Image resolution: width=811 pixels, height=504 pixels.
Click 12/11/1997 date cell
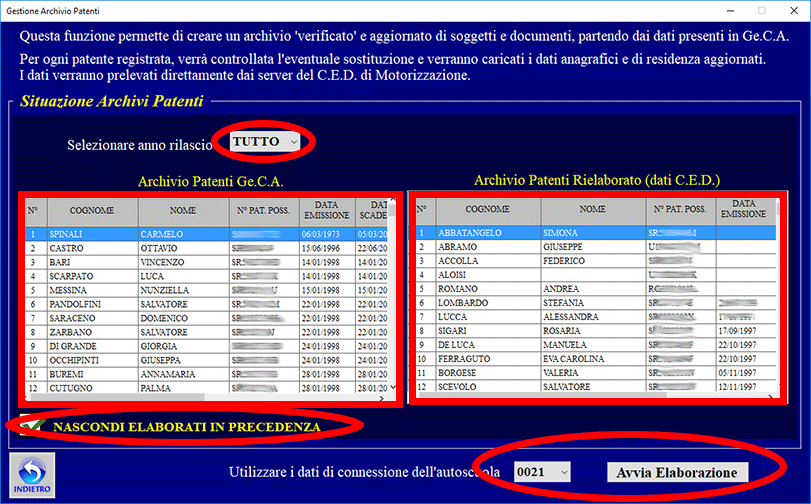click(744, 387)
